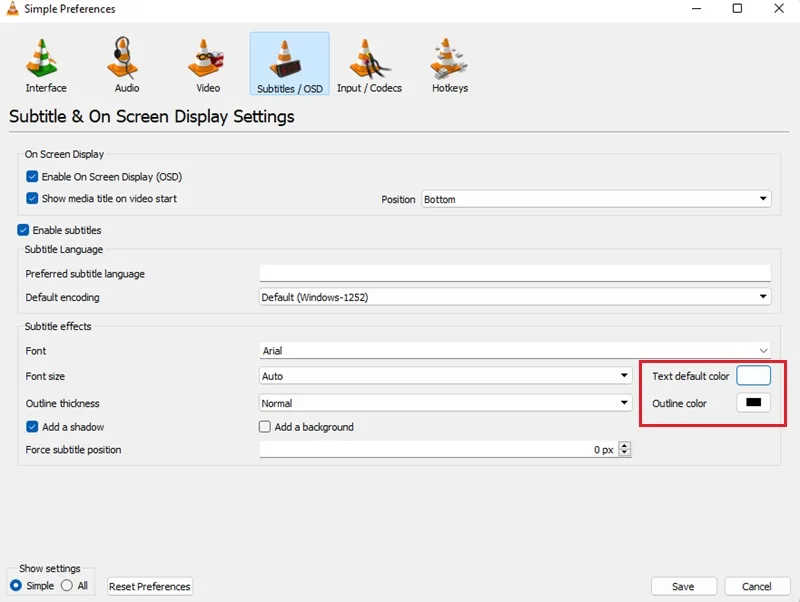Cancel the preferences dialog
800x602 pixels.
[x=757, y=586]
